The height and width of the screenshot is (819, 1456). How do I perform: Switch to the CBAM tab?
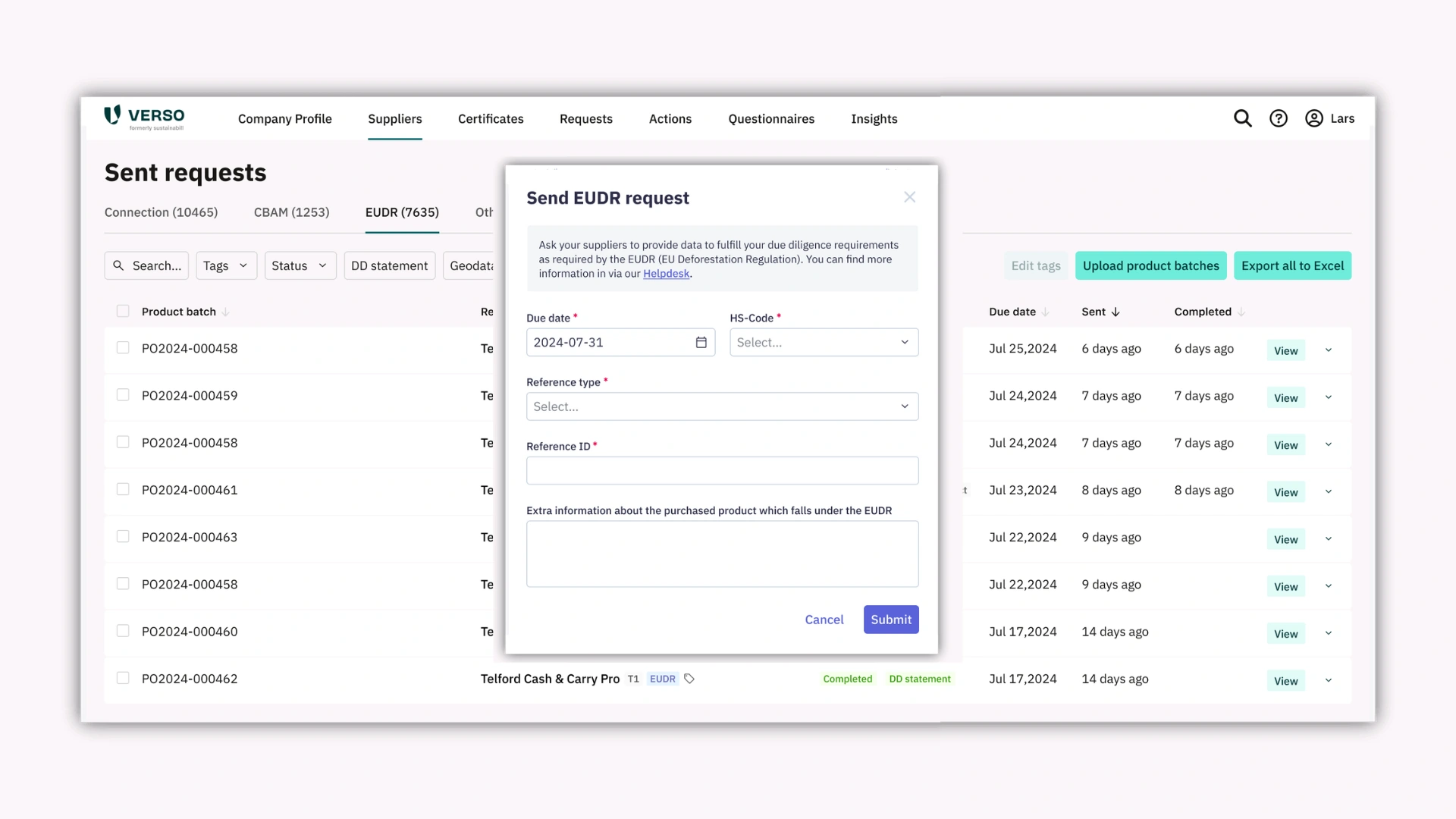click(x=291, y=212)
